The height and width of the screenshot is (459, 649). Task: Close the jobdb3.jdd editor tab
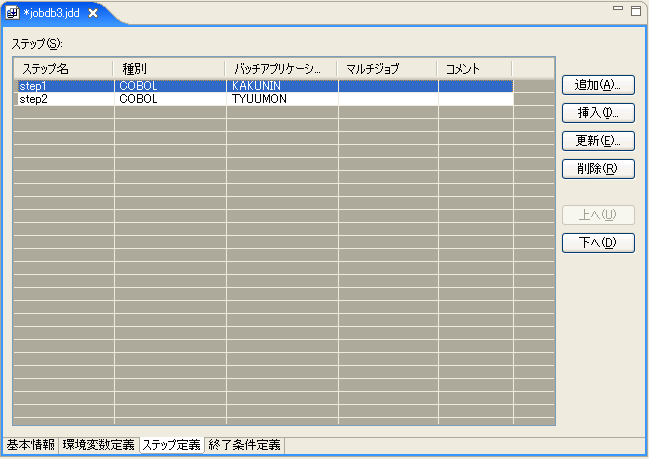93,13
